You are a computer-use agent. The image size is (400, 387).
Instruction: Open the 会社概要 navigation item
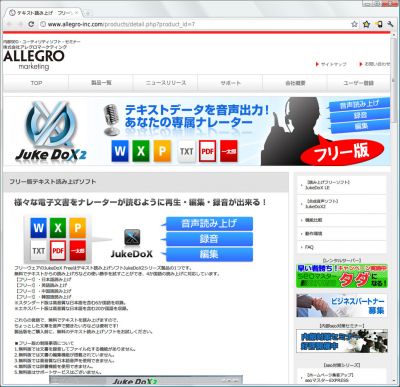pyautogui.click(x=295, y=83)
